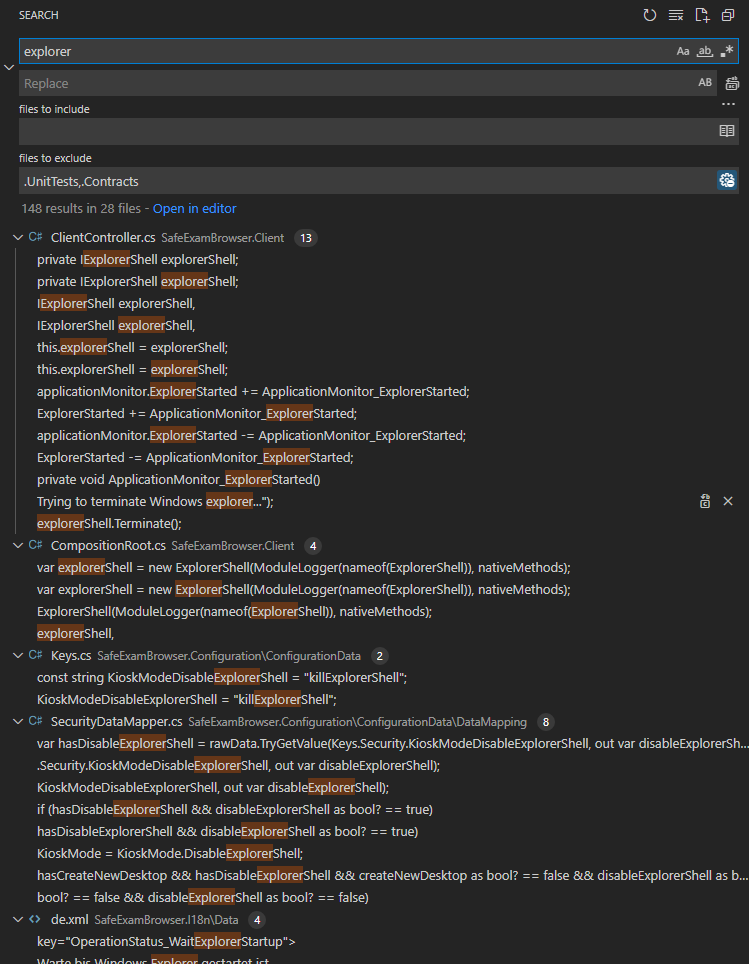Viewport: 749px width, 964px height.
Task: Open new search editor icon
Action: 702,15
